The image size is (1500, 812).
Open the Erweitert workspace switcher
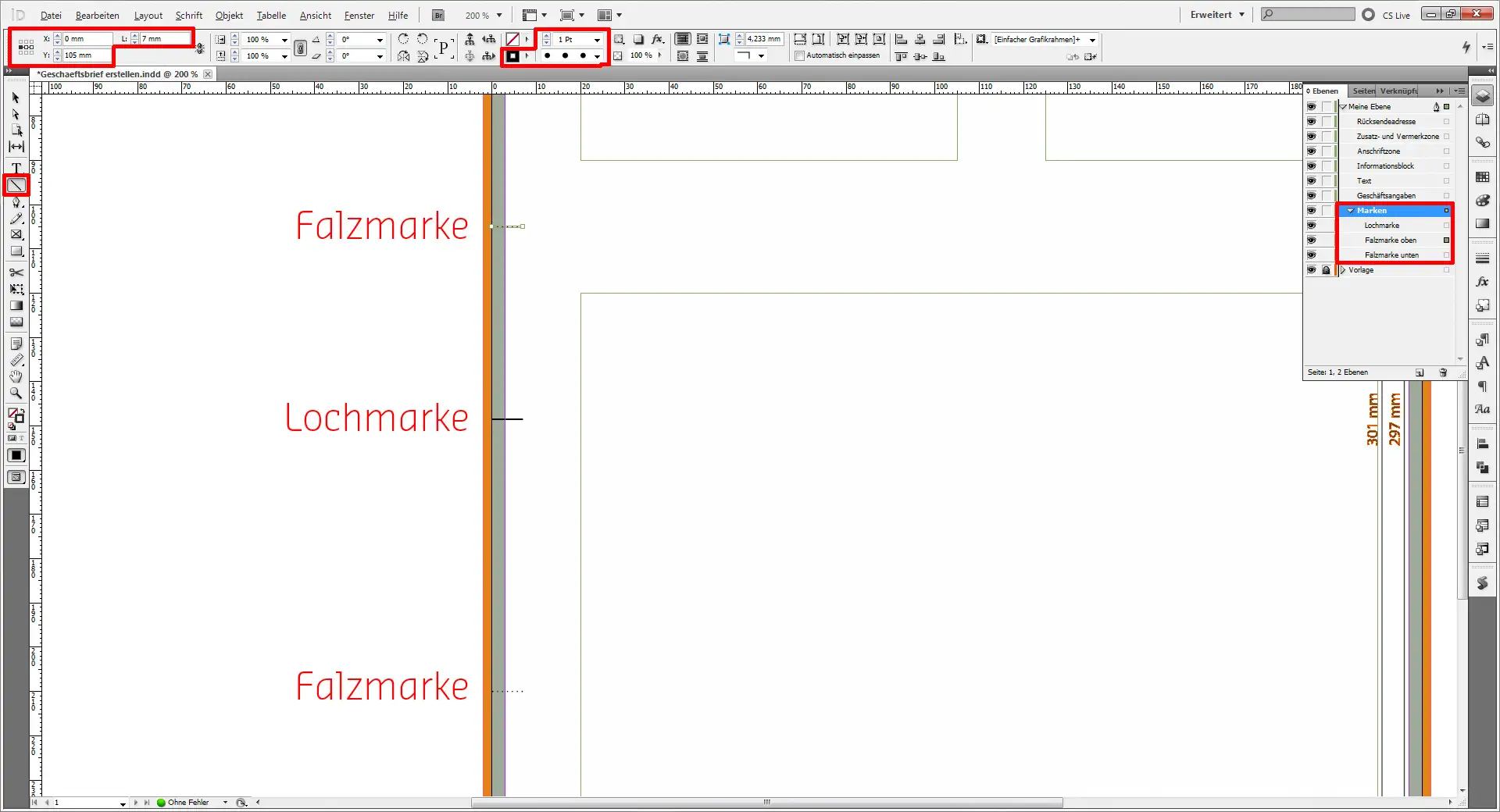1216,15
